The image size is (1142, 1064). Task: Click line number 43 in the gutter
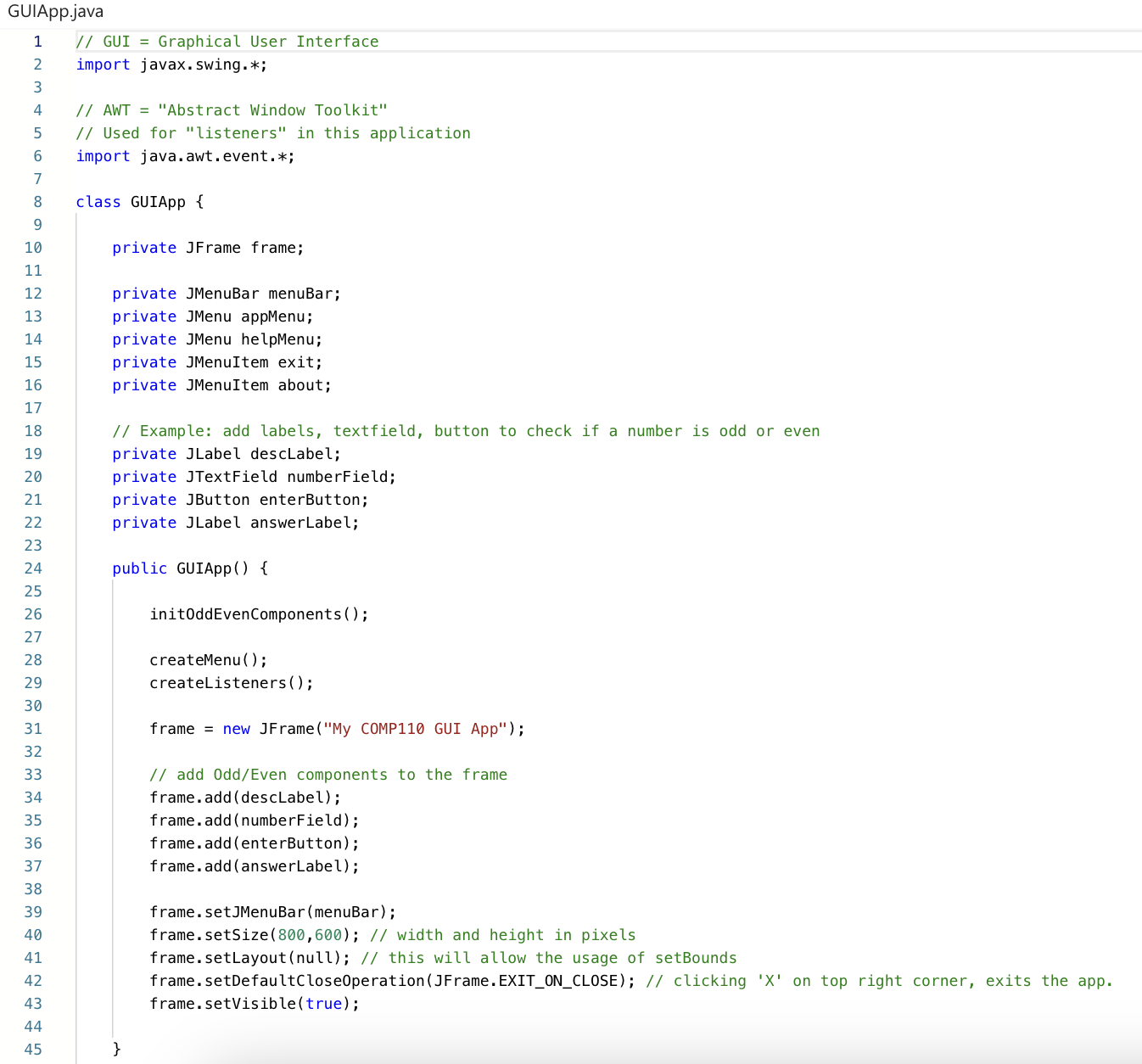33,1003
